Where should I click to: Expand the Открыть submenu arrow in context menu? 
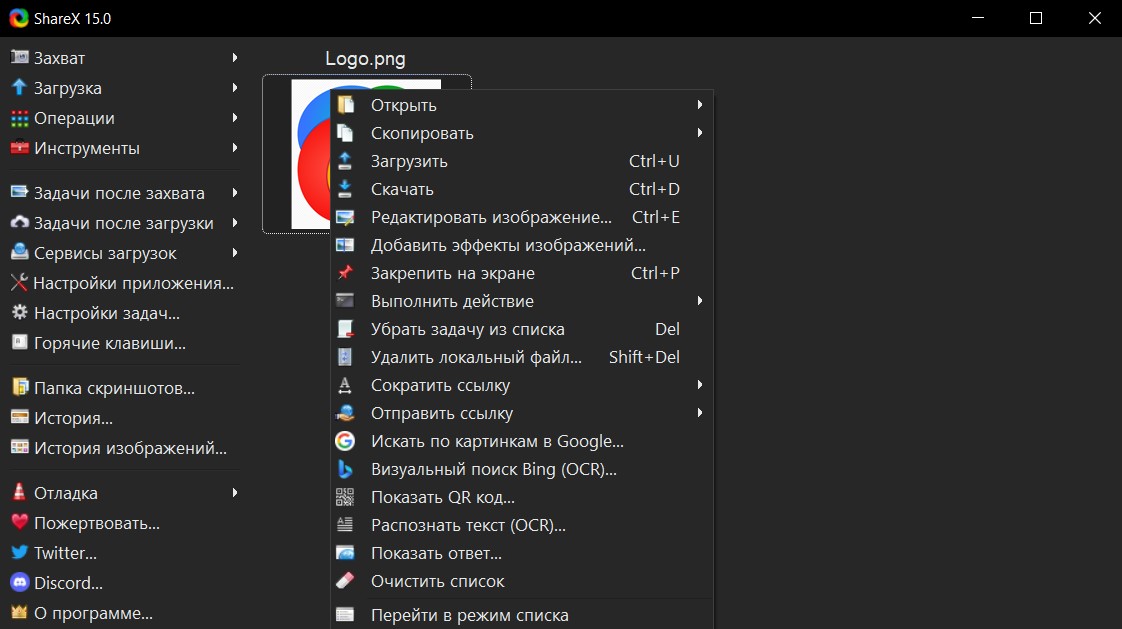(700, 105)
